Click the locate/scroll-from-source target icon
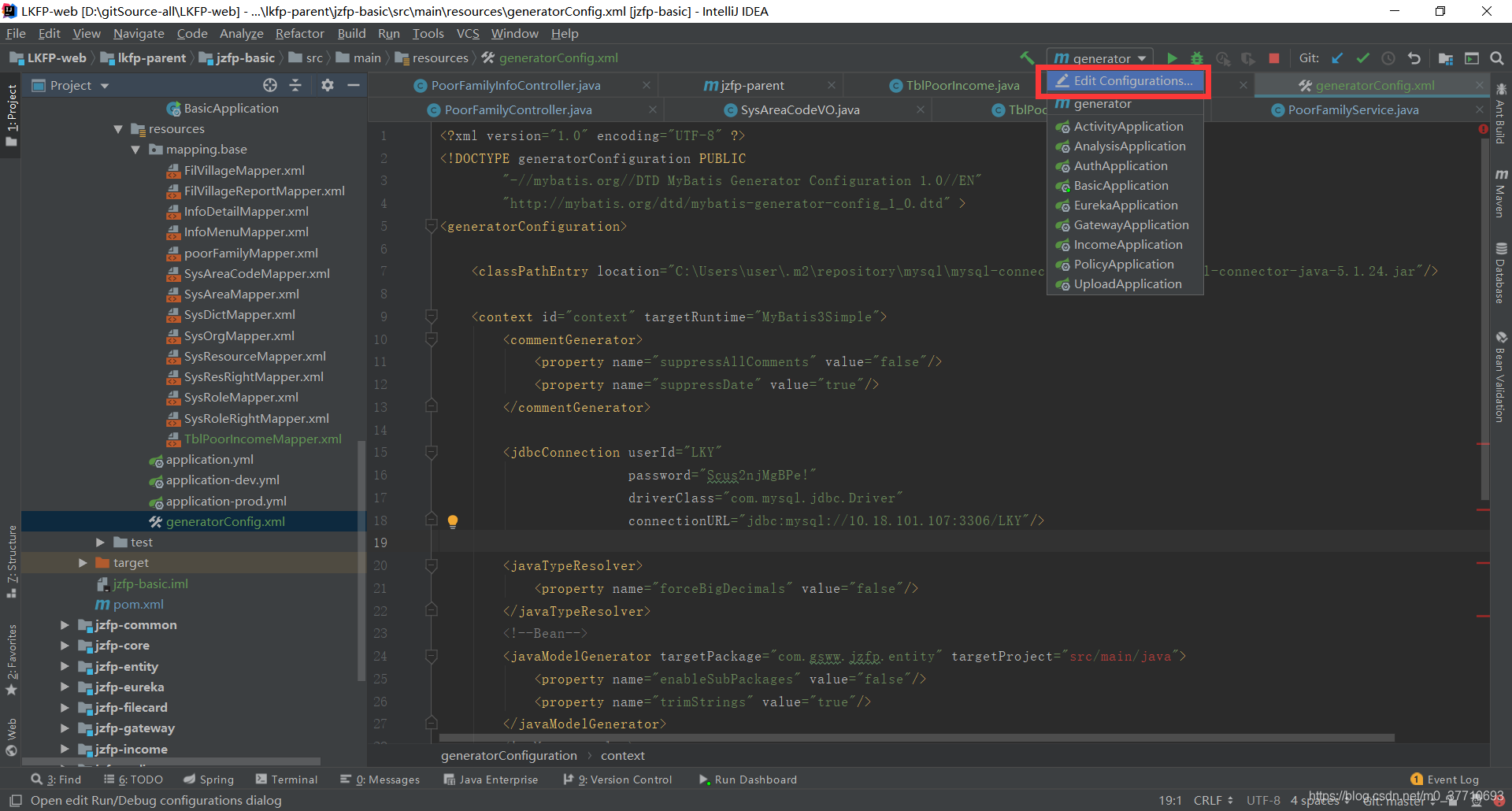 (x=270, y=85)
